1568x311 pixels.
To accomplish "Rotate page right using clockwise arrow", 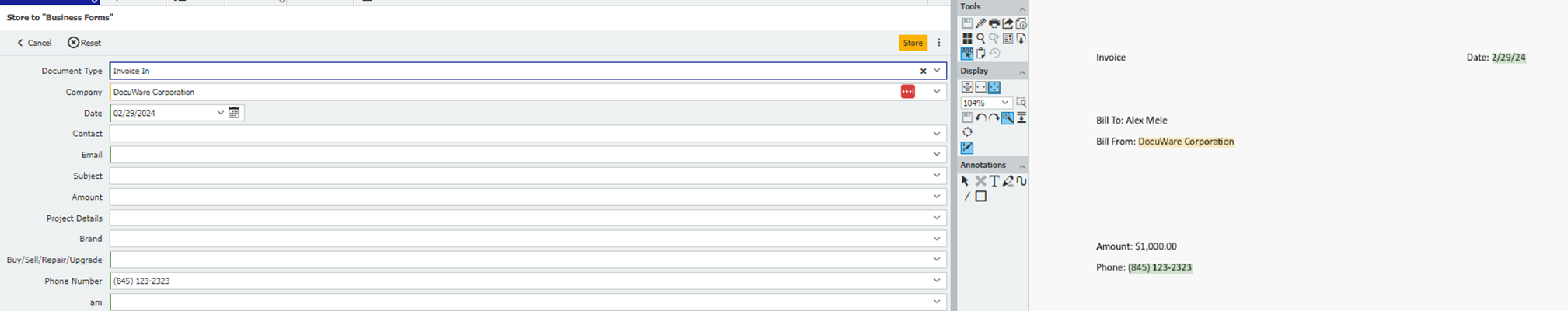I will (x=994, y=118).
